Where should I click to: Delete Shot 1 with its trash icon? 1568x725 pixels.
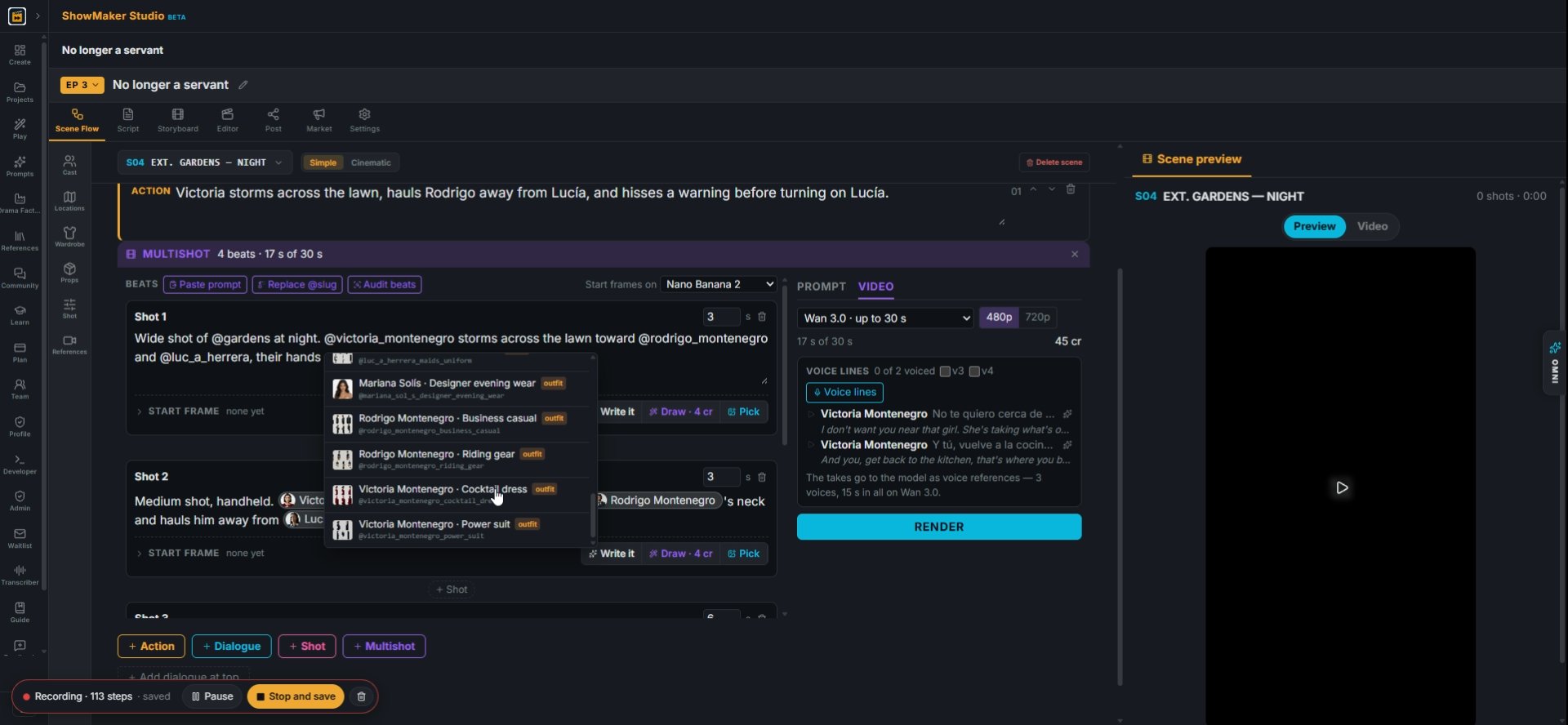[x=762, y=317]
